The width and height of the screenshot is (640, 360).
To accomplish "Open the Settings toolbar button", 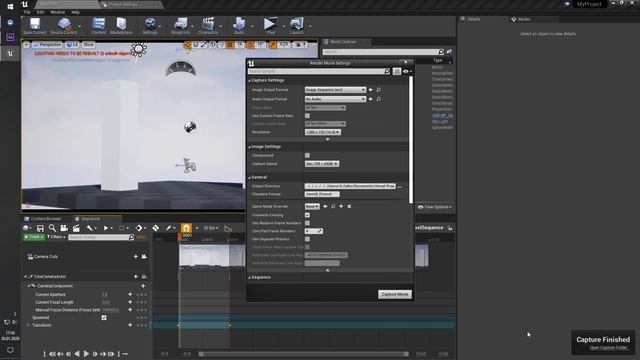I will [x=150, y=26].
